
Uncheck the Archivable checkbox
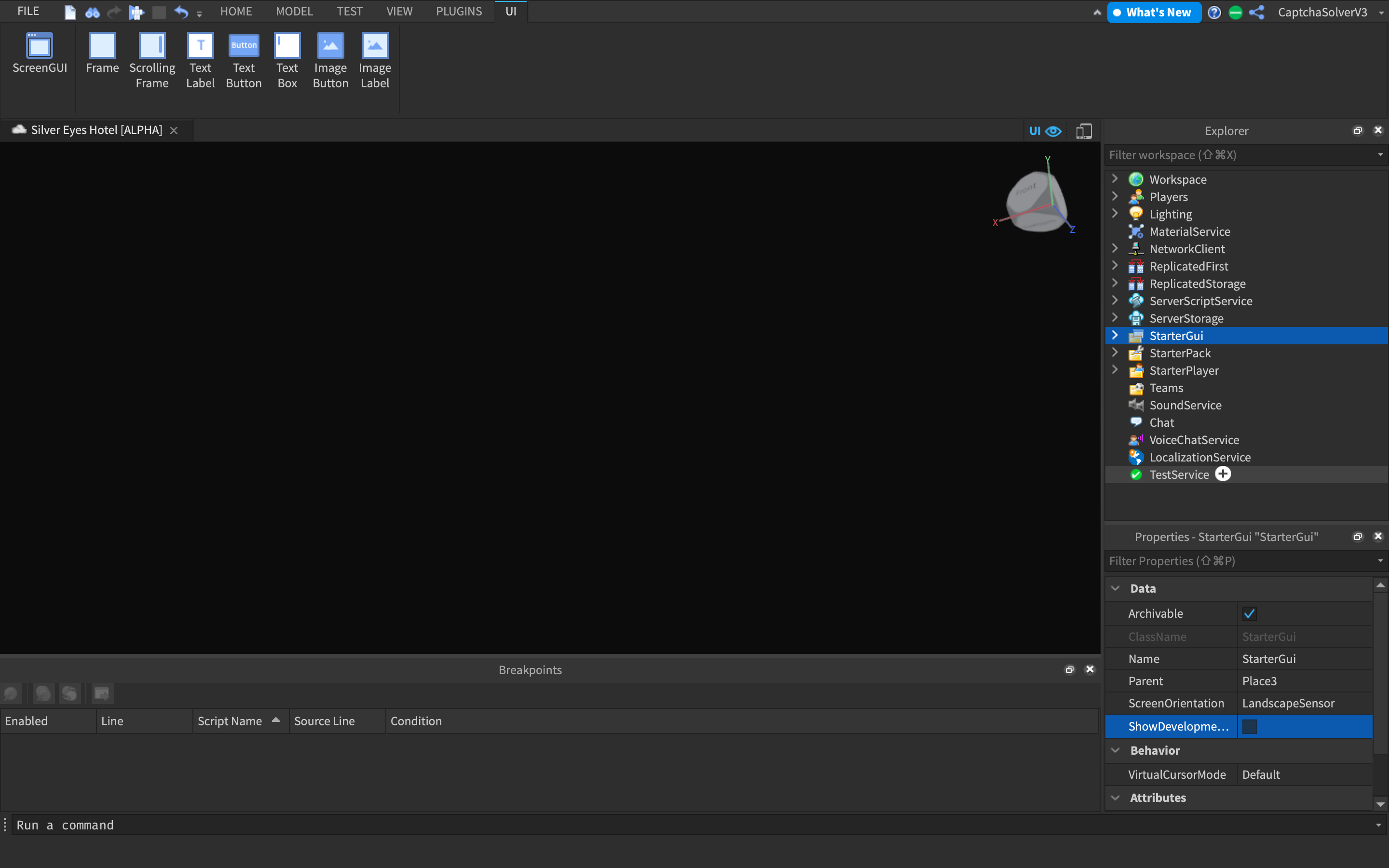(x=1250, y=614)
